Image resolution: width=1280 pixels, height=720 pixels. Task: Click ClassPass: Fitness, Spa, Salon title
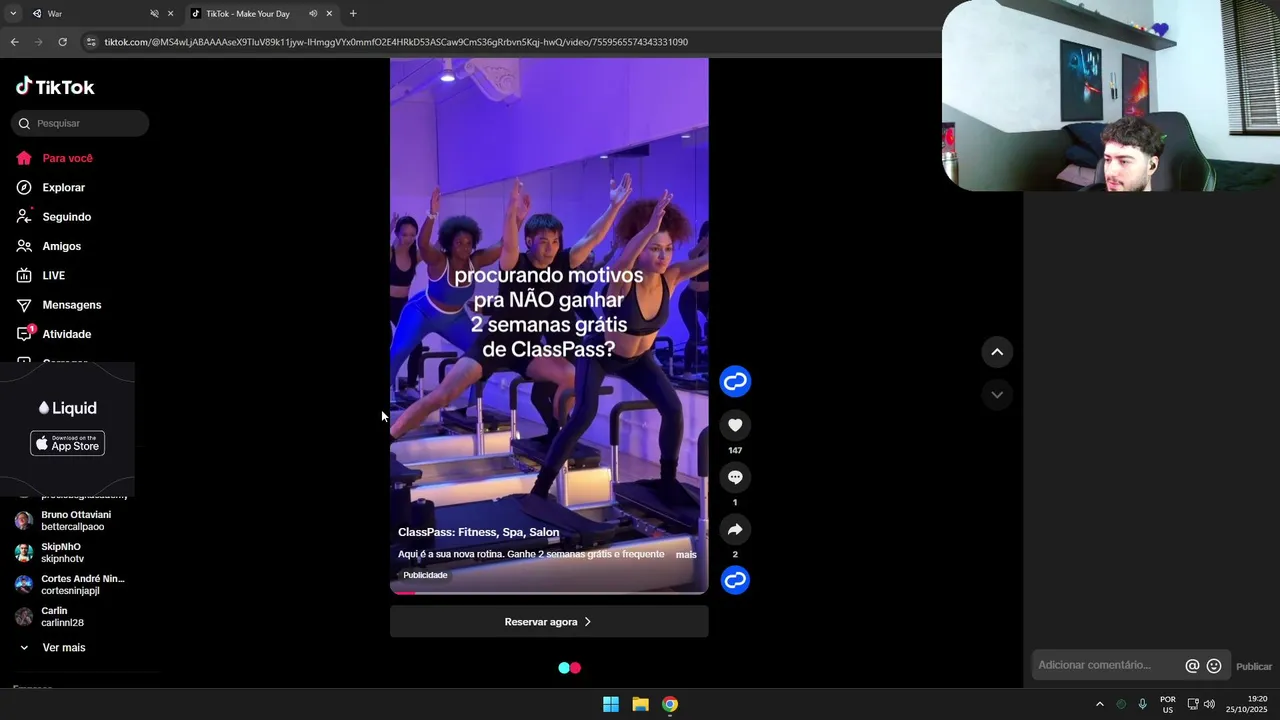point(478,533)
